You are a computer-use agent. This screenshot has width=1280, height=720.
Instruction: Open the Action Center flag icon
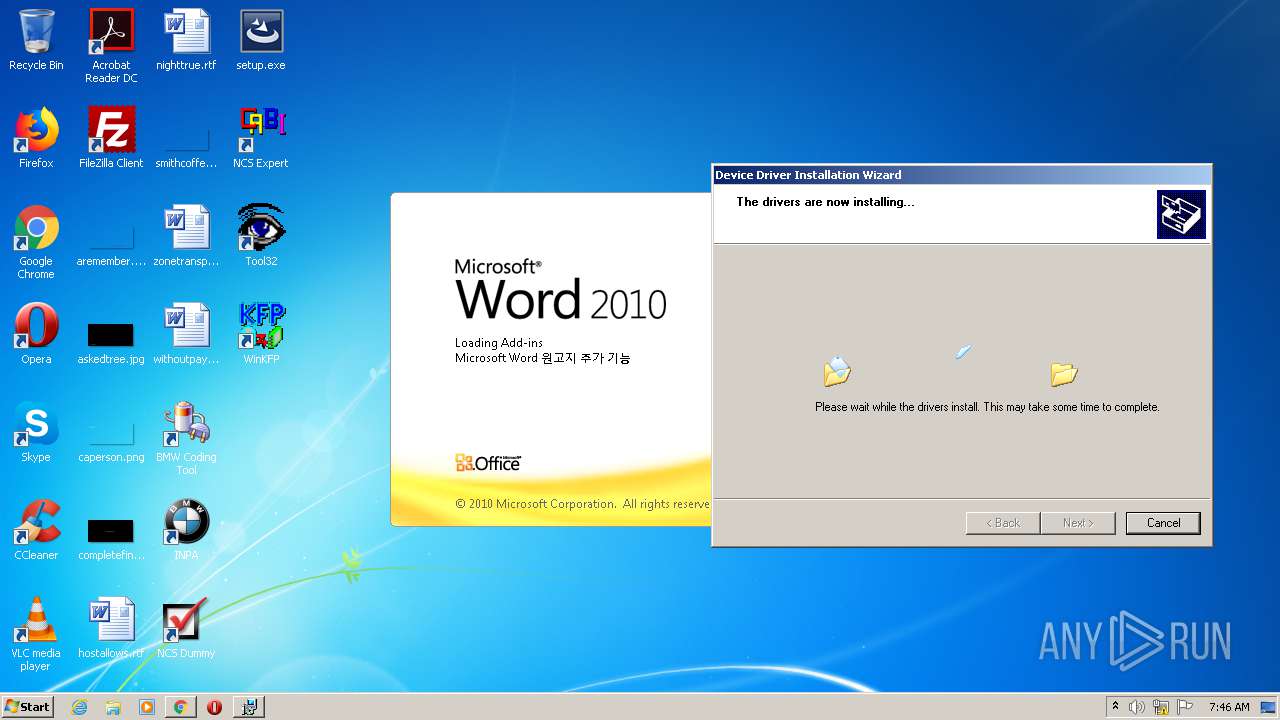[x=1185, y=707]
